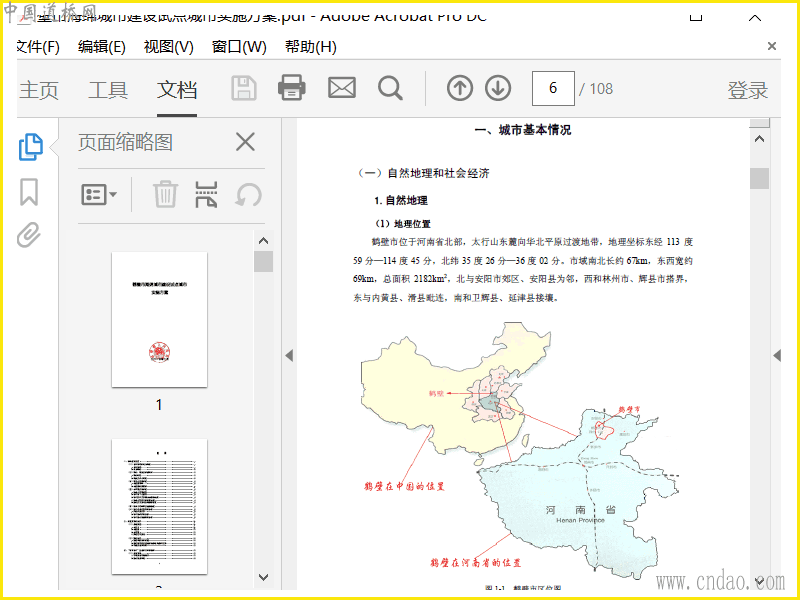Expand right tools pane arrow
The image size is (800, 600).
(777, 356)
